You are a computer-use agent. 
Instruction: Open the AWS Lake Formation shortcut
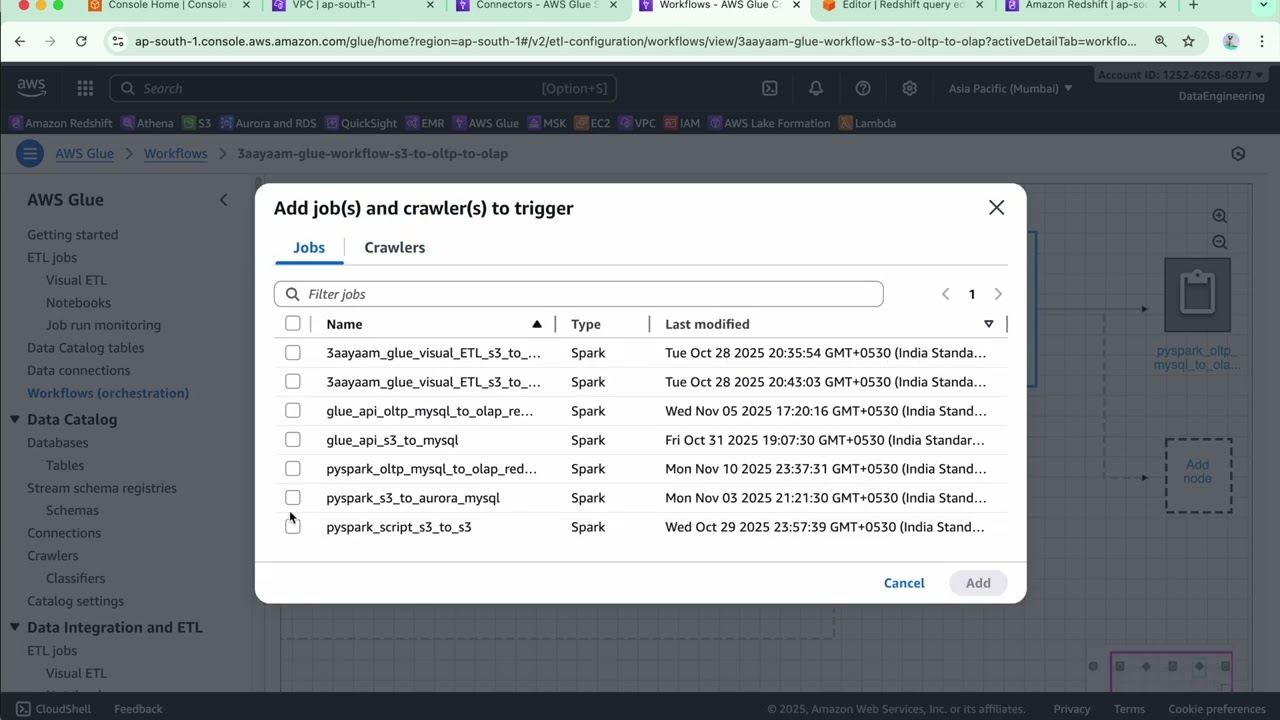pyautogui.click(x=769, y=123)
